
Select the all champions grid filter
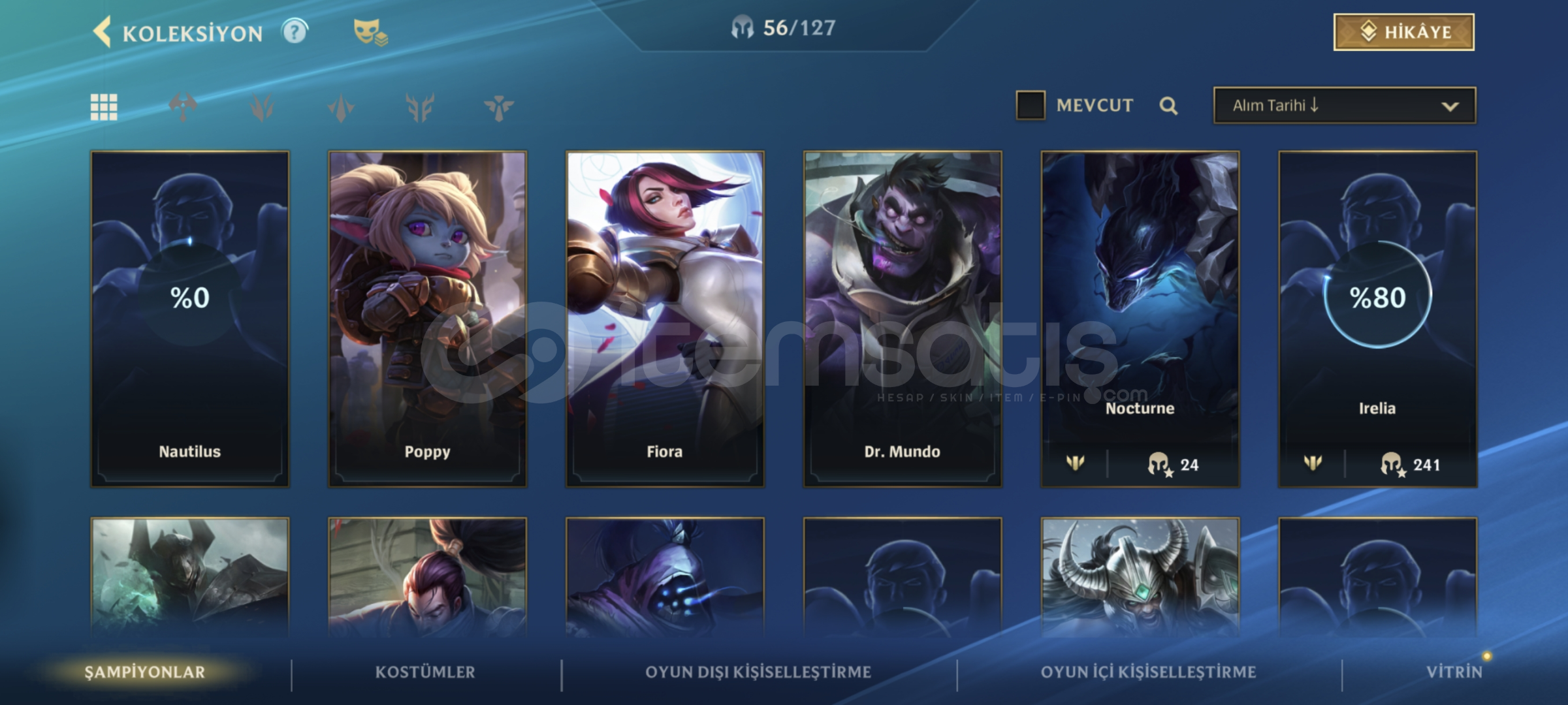point(104,107)
